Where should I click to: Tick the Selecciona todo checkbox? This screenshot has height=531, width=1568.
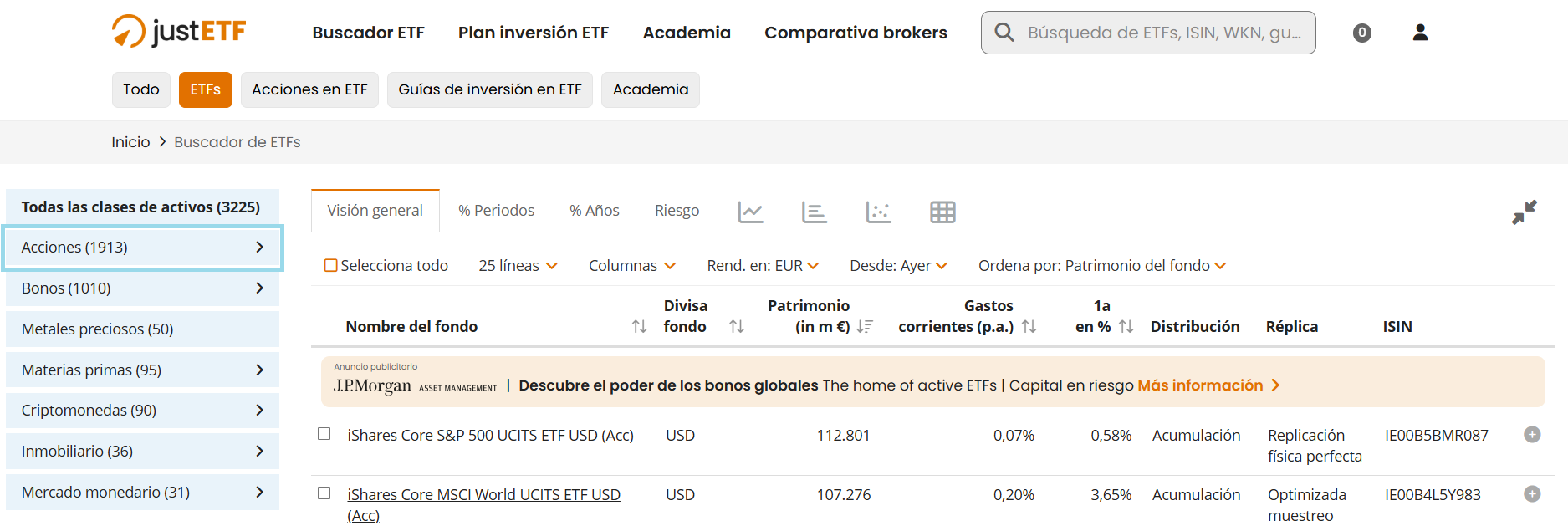coord(331,266)
